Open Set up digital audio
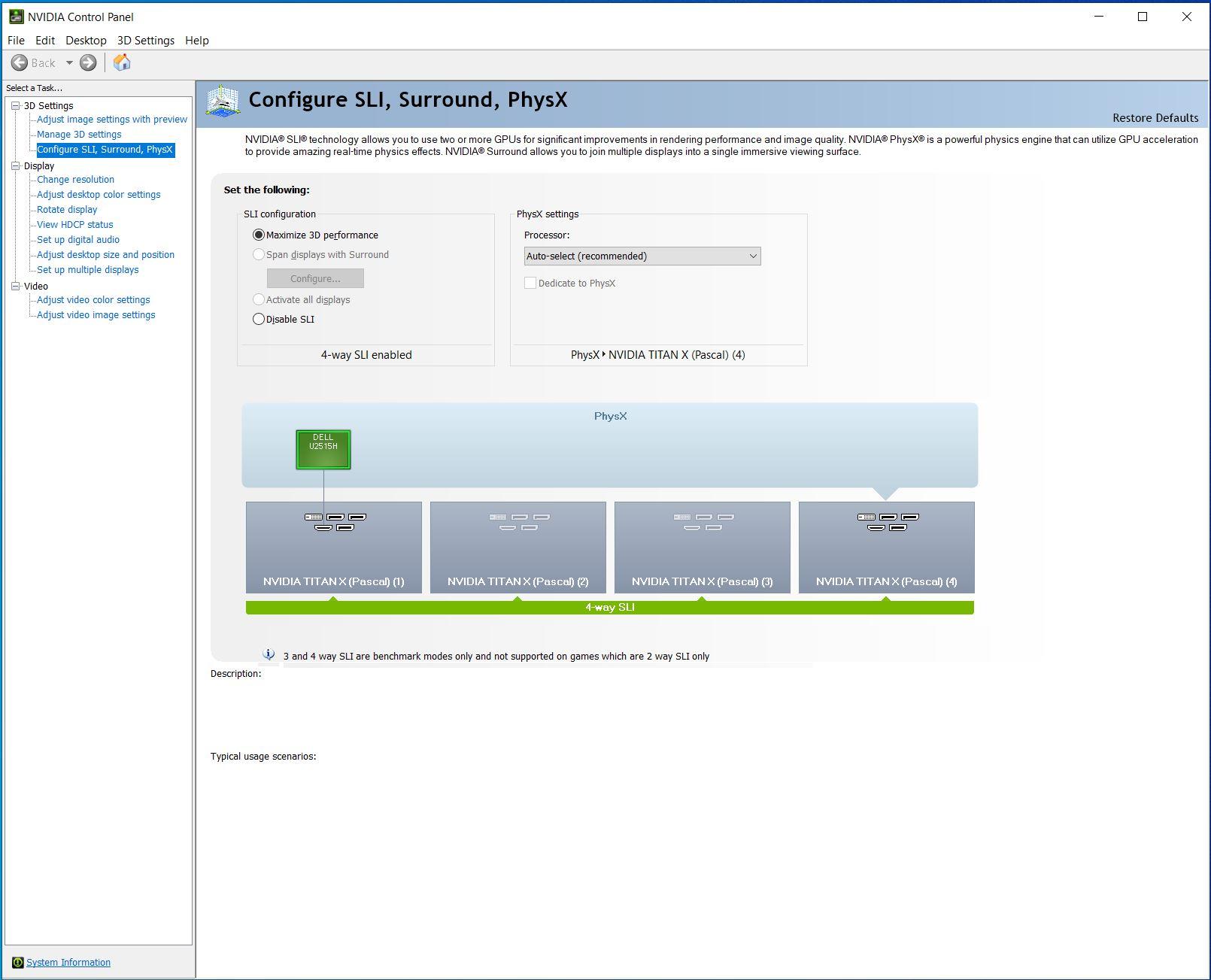 pyautogui.click(x=78, y=240)
